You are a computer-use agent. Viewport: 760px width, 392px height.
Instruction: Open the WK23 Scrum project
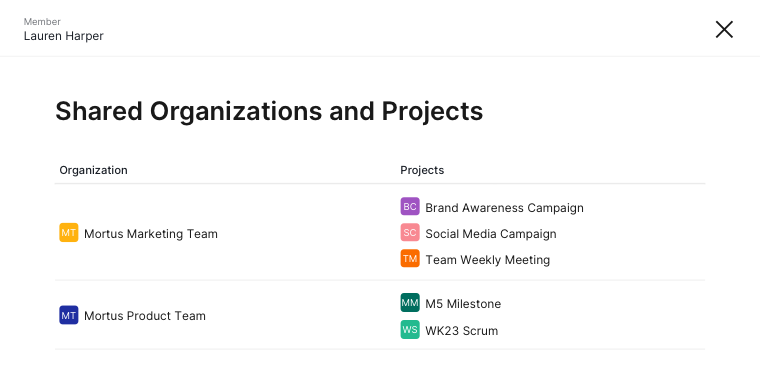(x=462, y=331)
